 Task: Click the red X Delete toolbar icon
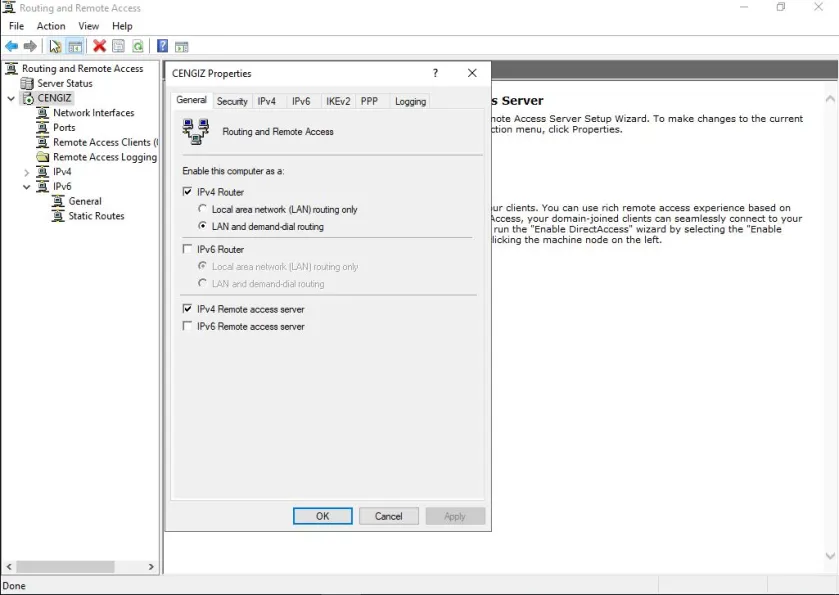(x=99, y=46)
